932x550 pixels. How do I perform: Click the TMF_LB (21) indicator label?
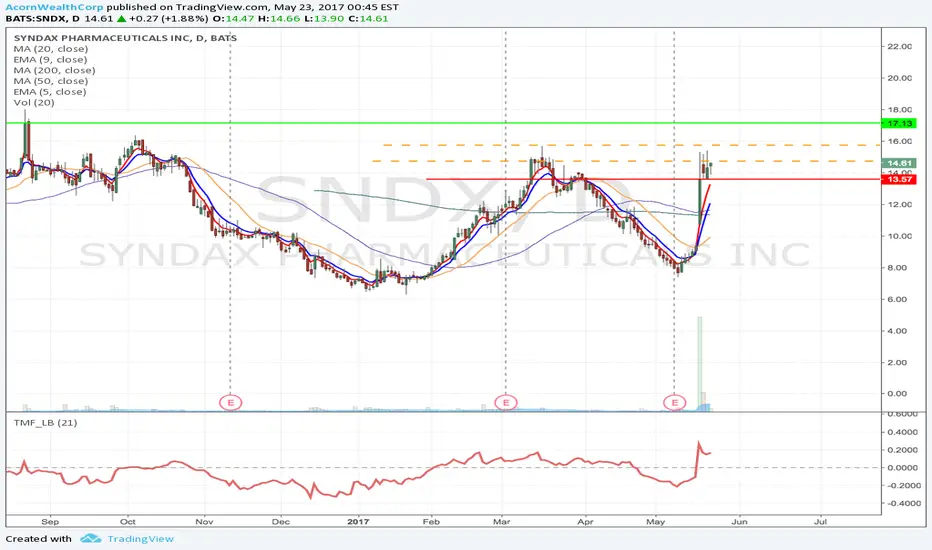[45, 423]
